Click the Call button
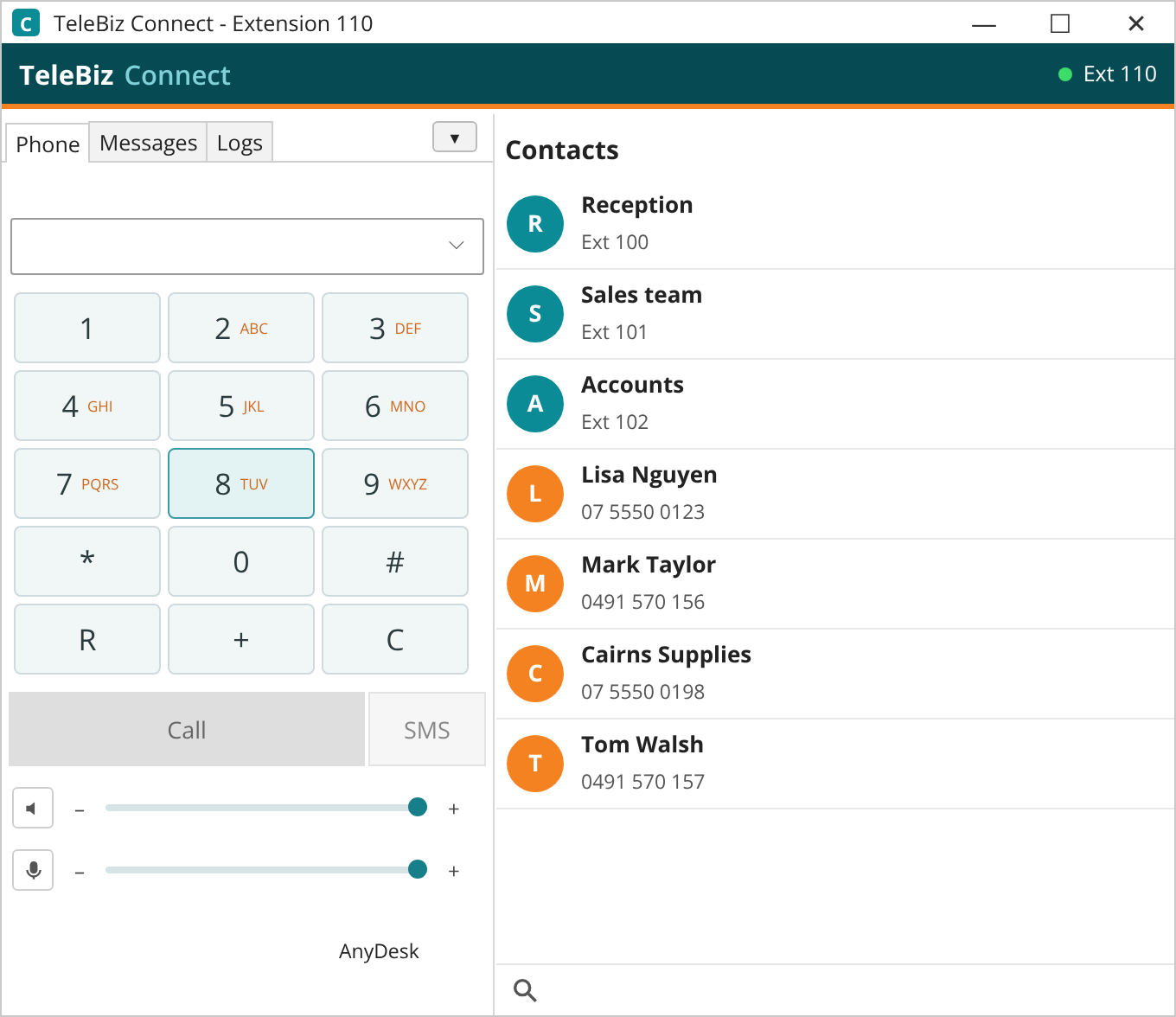This screenshot has width=1176, height=1017. (187, 730)
